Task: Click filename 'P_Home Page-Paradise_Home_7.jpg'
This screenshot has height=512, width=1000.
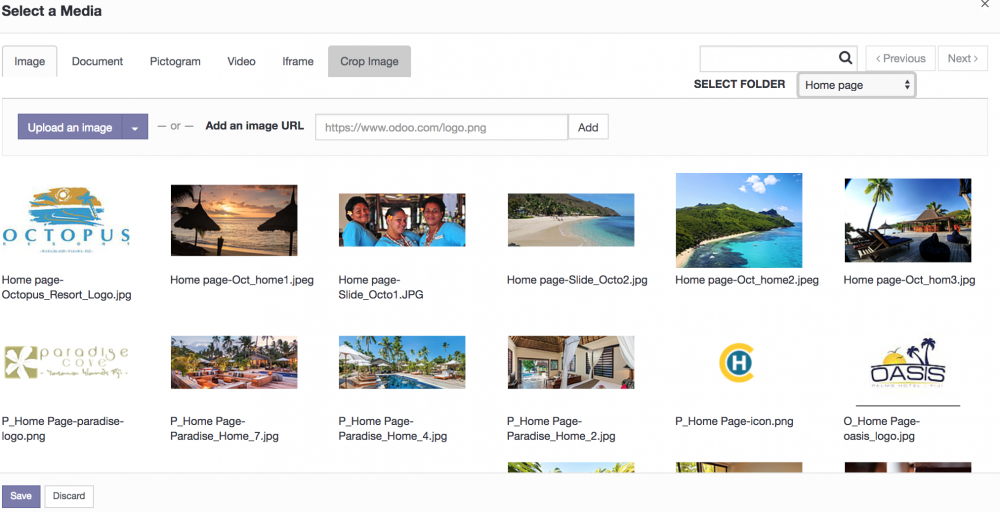Action: tap(224, 429)
